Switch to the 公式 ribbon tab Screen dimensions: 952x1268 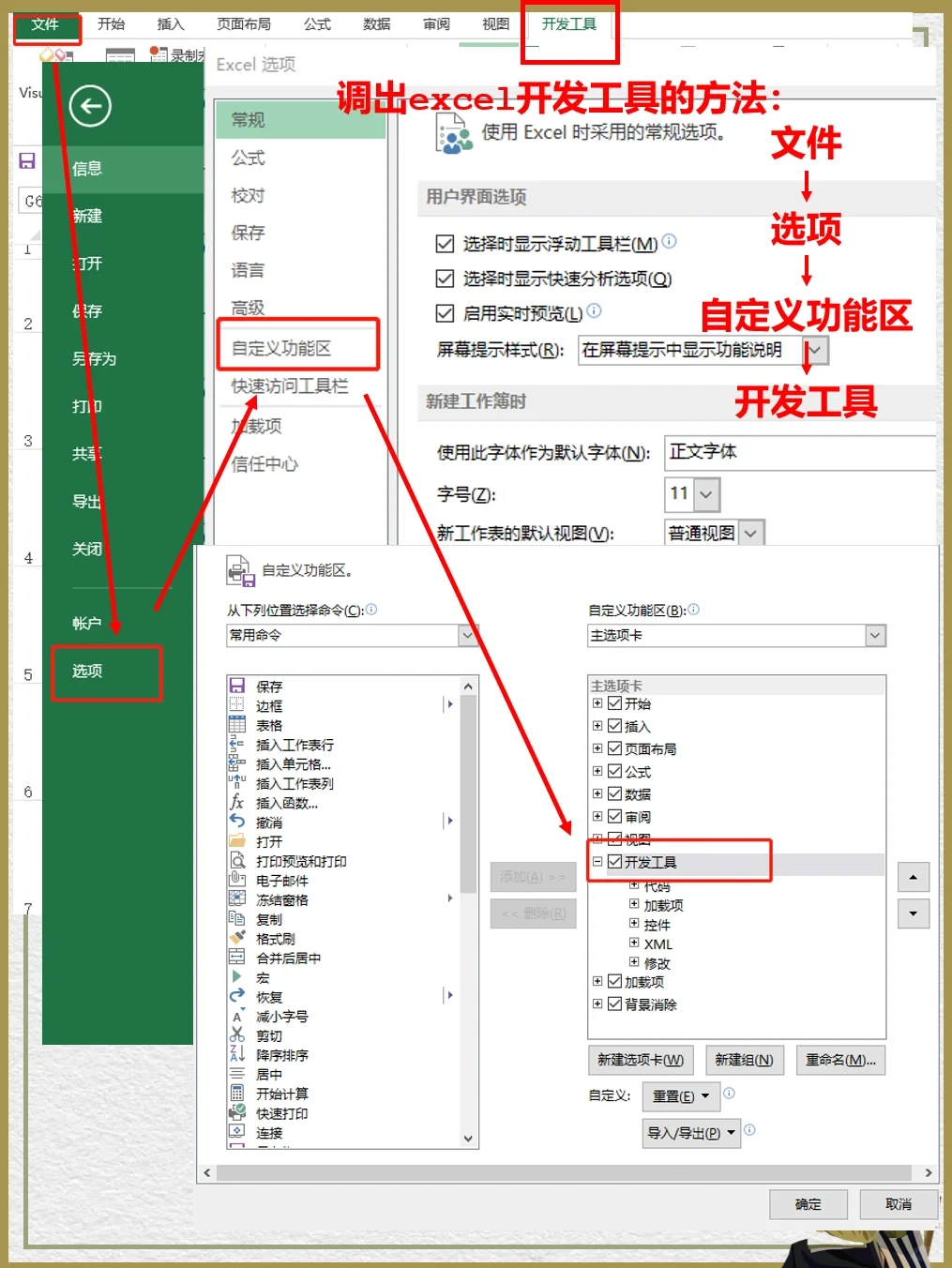coord(317,24)
